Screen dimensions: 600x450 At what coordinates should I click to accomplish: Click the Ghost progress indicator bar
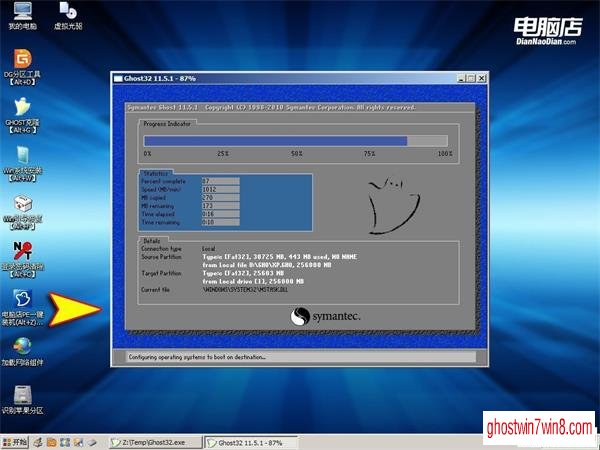pyautogui.click(x=295, y=141)
